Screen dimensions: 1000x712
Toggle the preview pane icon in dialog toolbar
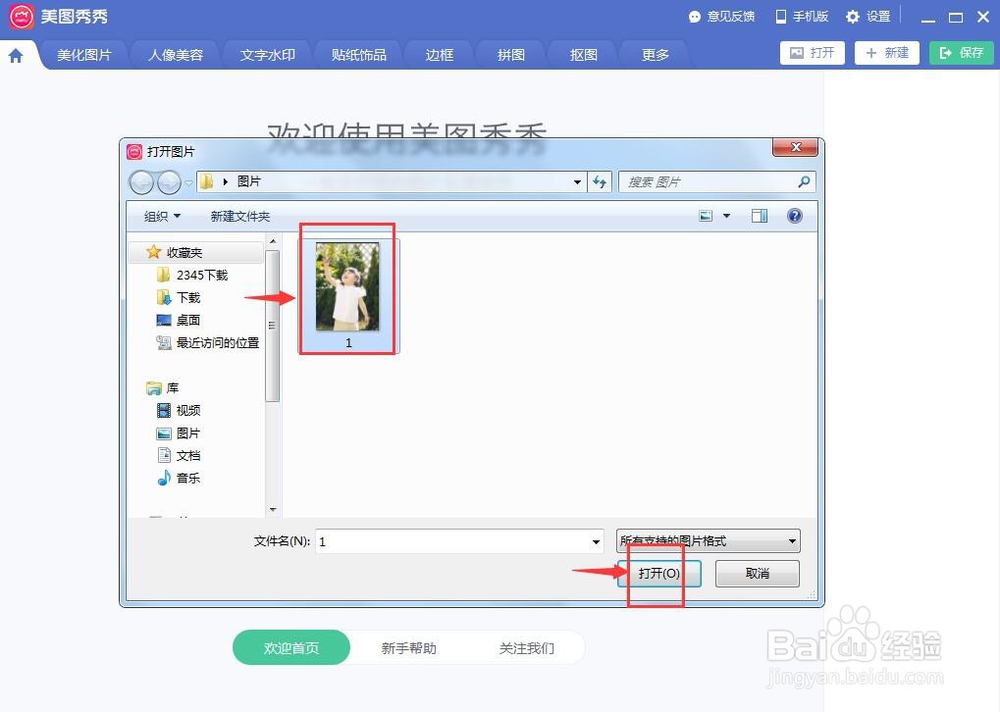tap(759, 215)
